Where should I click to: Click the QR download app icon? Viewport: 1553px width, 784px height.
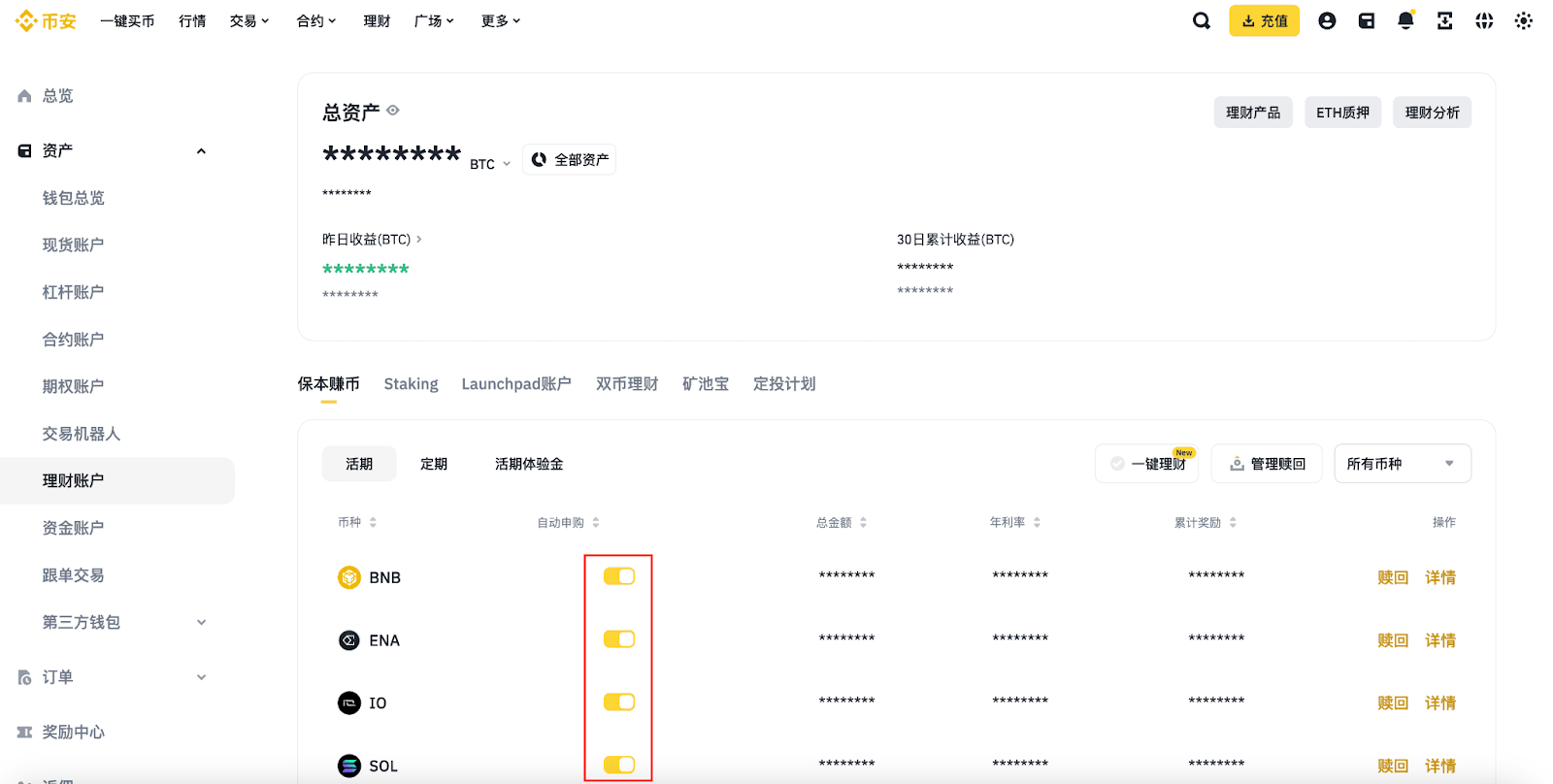(x=1445, y=20)
